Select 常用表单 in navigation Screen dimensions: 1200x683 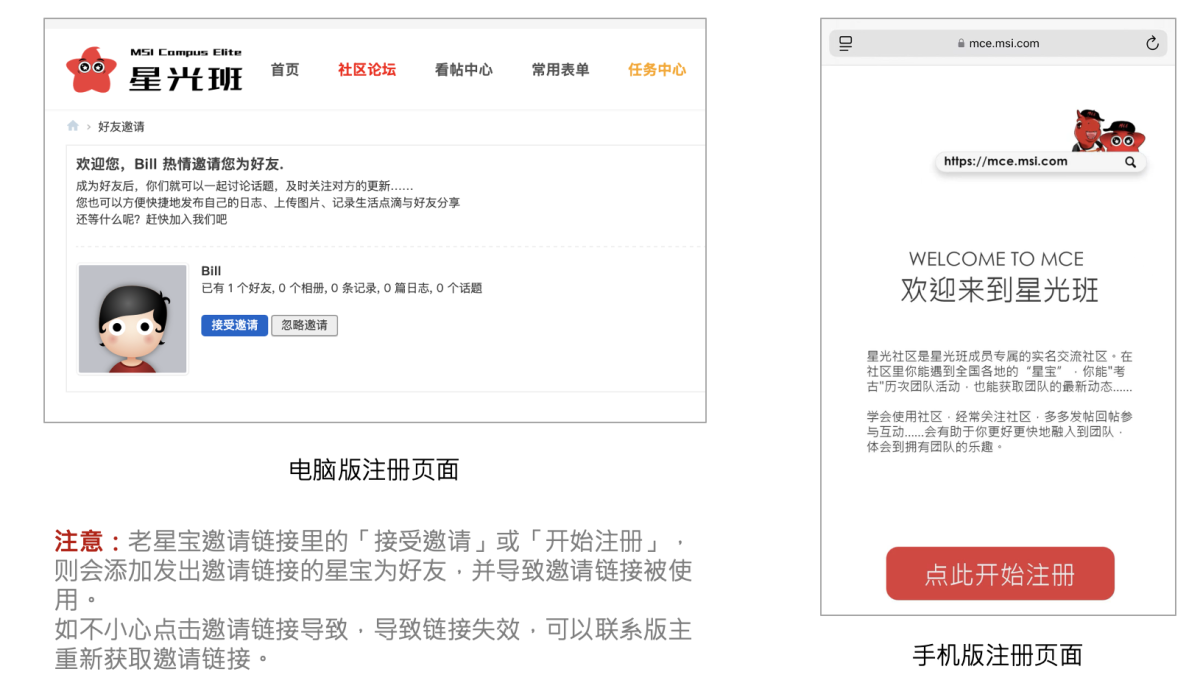coord(561,69)
